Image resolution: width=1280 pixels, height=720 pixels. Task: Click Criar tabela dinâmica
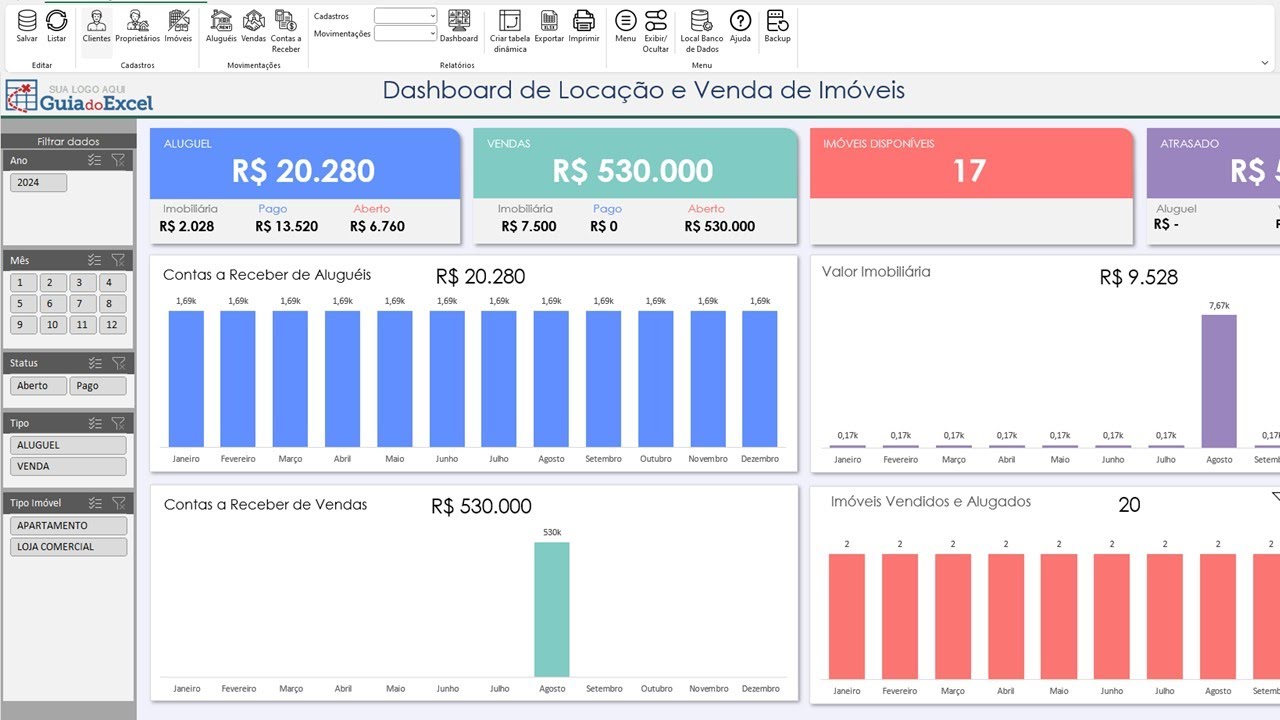pos(510,30)
